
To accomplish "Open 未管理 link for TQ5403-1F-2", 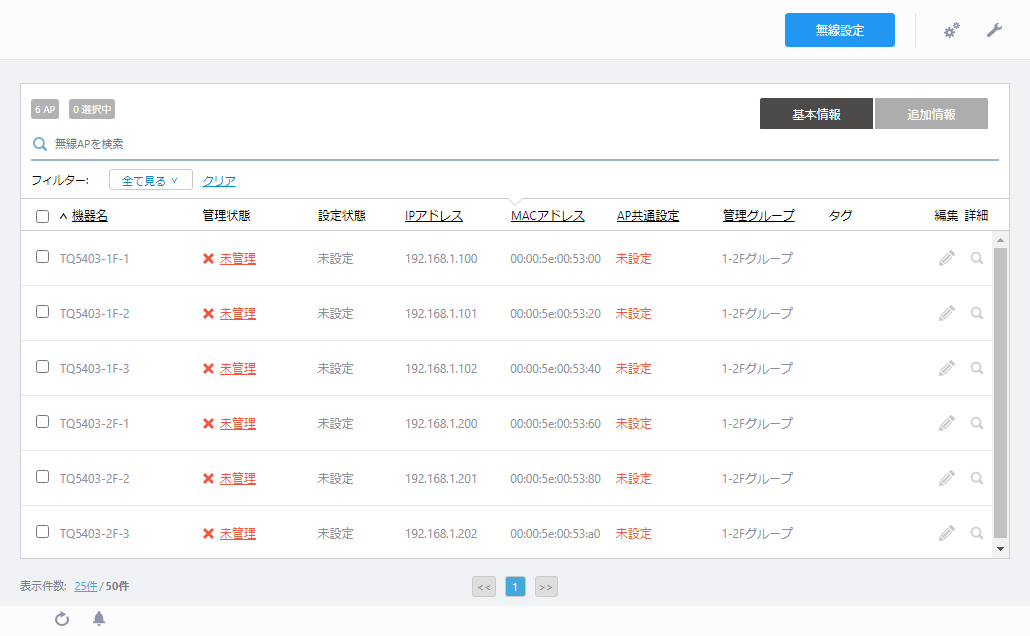I will pyautogui.click(x=237, y=314).
